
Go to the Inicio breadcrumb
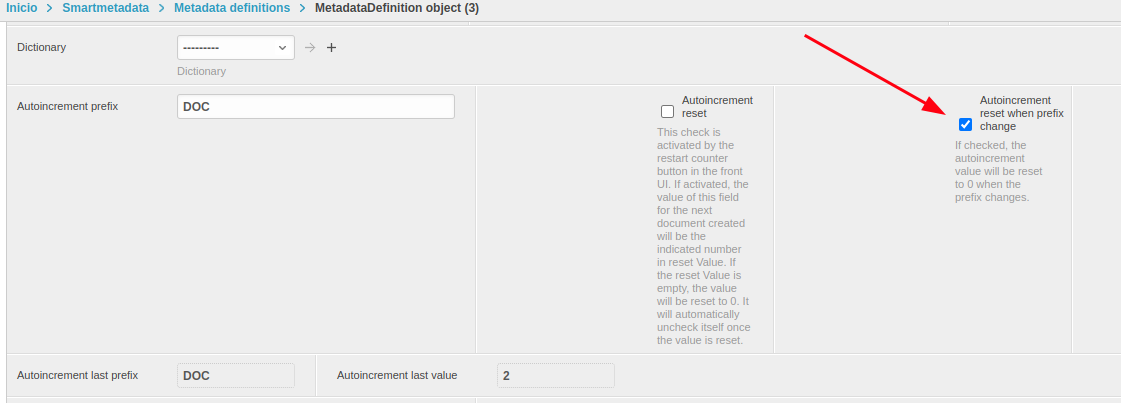click(23, 8)
